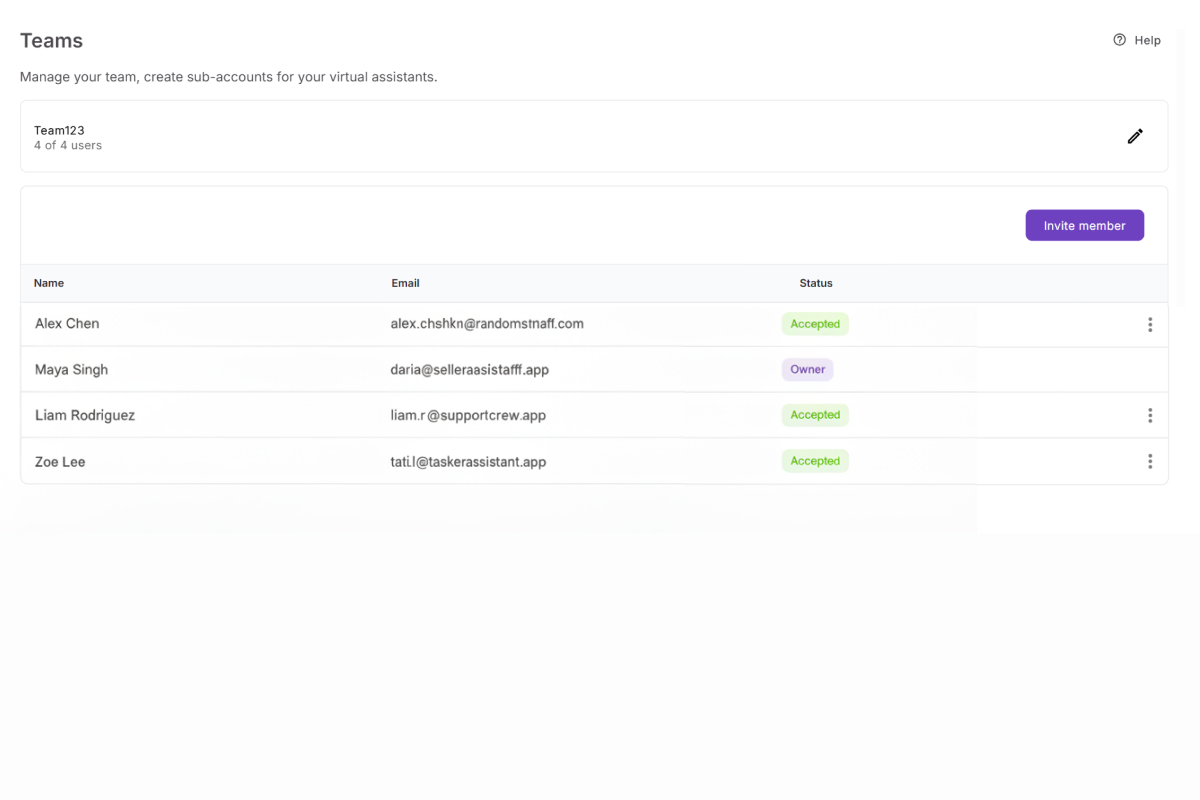Select the Accepted badge for Alex Chen
Image resolution: width=1200 pixels, height=800 pixels.
point(815,324)
